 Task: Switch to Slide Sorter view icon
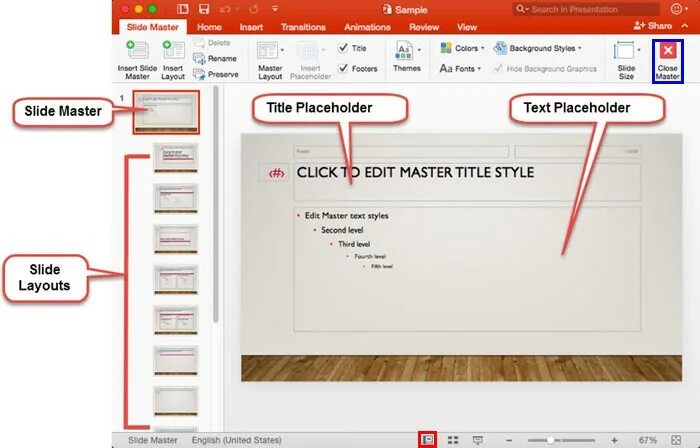pyautogui.click(x=453, y=440)
